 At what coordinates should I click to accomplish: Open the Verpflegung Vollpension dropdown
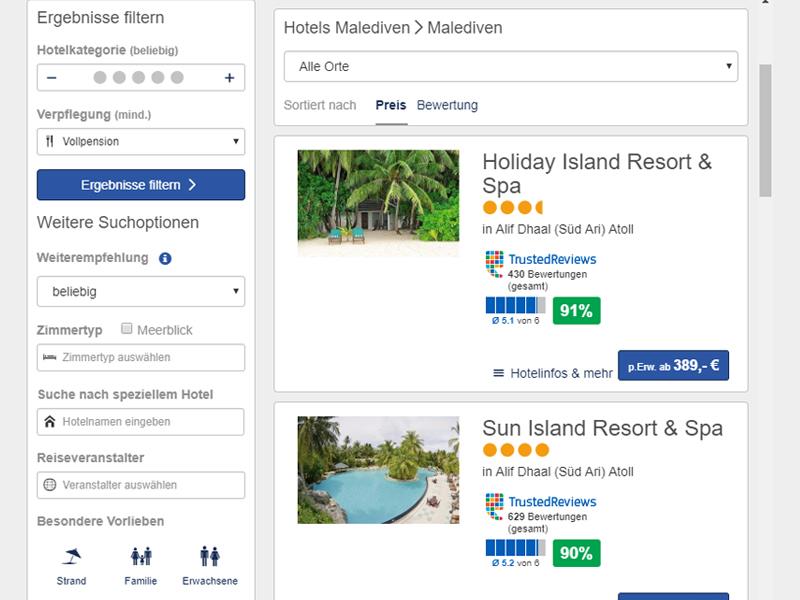141,141
